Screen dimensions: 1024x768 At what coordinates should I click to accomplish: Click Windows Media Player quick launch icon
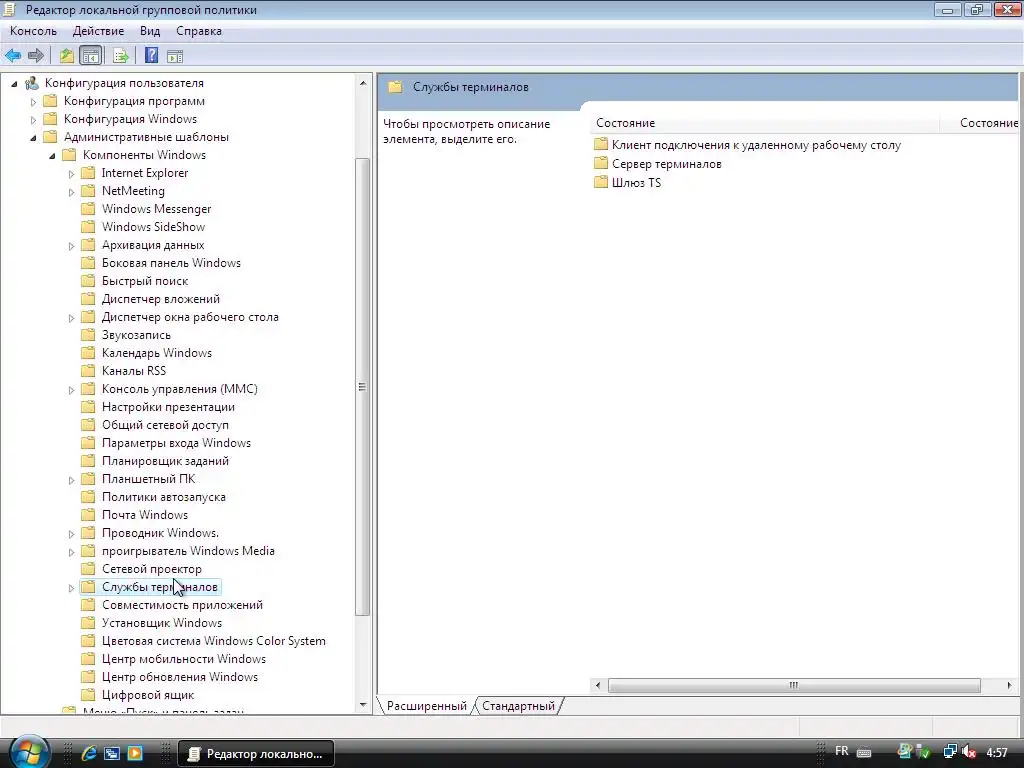pos(135,753)
